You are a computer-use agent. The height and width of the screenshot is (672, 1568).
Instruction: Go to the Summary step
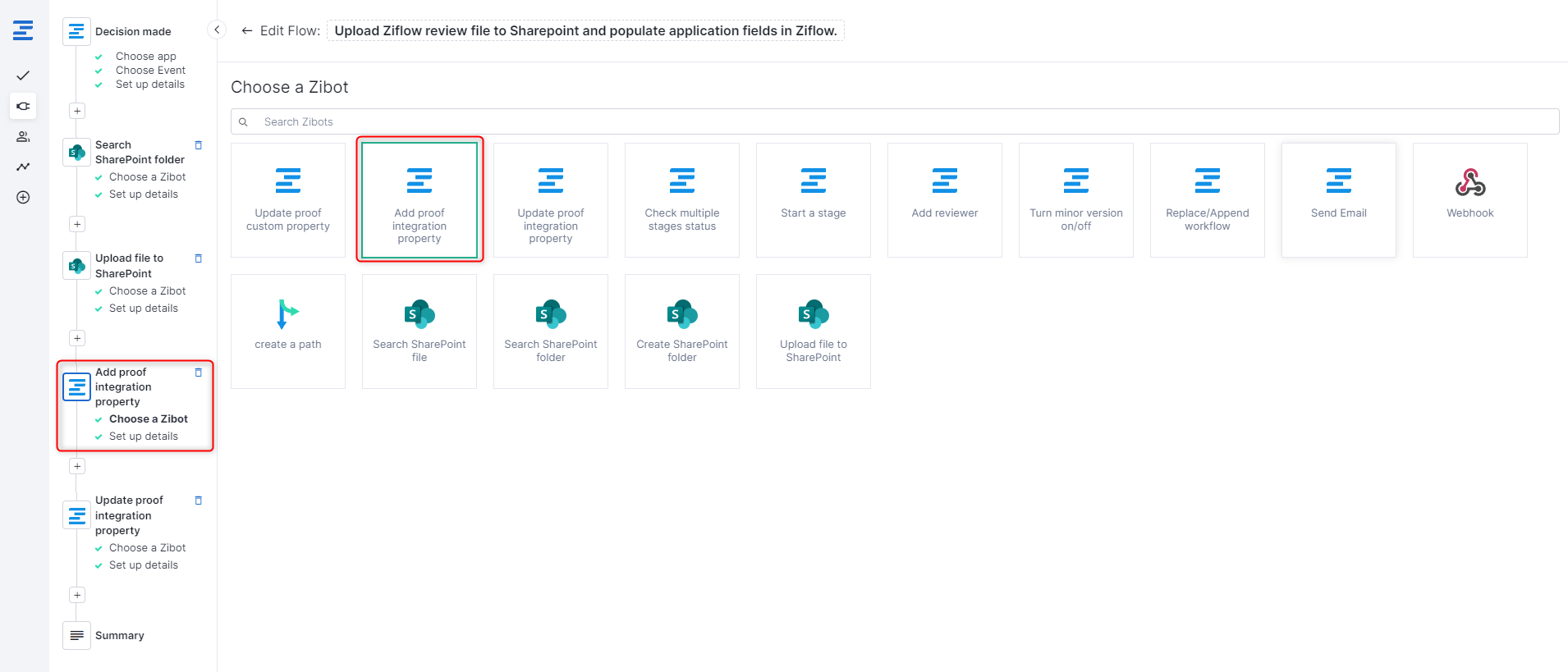pos(119,635)
